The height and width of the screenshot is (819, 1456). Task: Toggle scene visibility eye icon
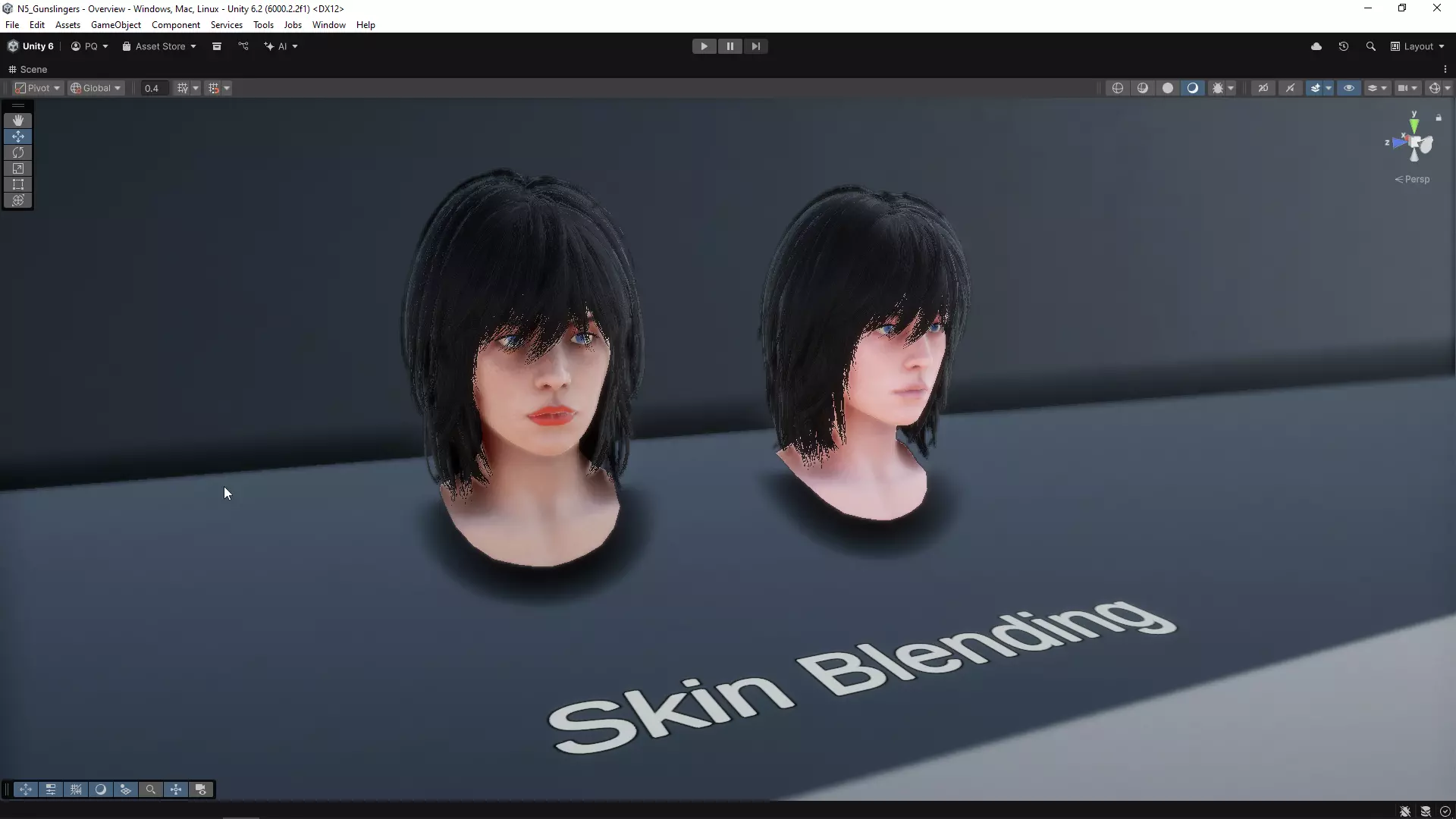click(x=1349, y=88)
